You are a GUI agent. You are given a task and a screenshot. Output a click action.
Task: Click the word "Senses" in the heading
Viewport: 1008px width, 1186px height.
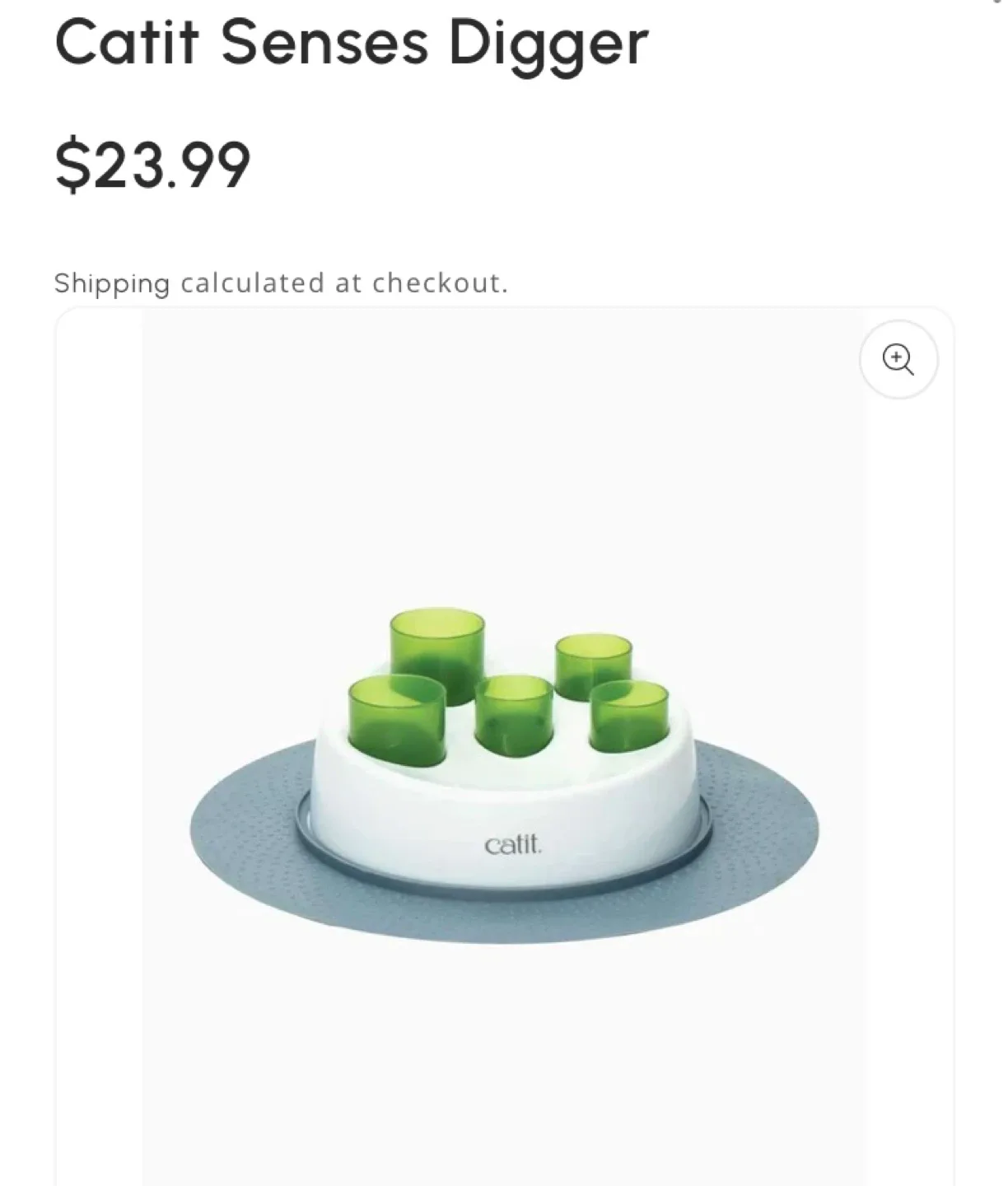(x=324, y=43)
